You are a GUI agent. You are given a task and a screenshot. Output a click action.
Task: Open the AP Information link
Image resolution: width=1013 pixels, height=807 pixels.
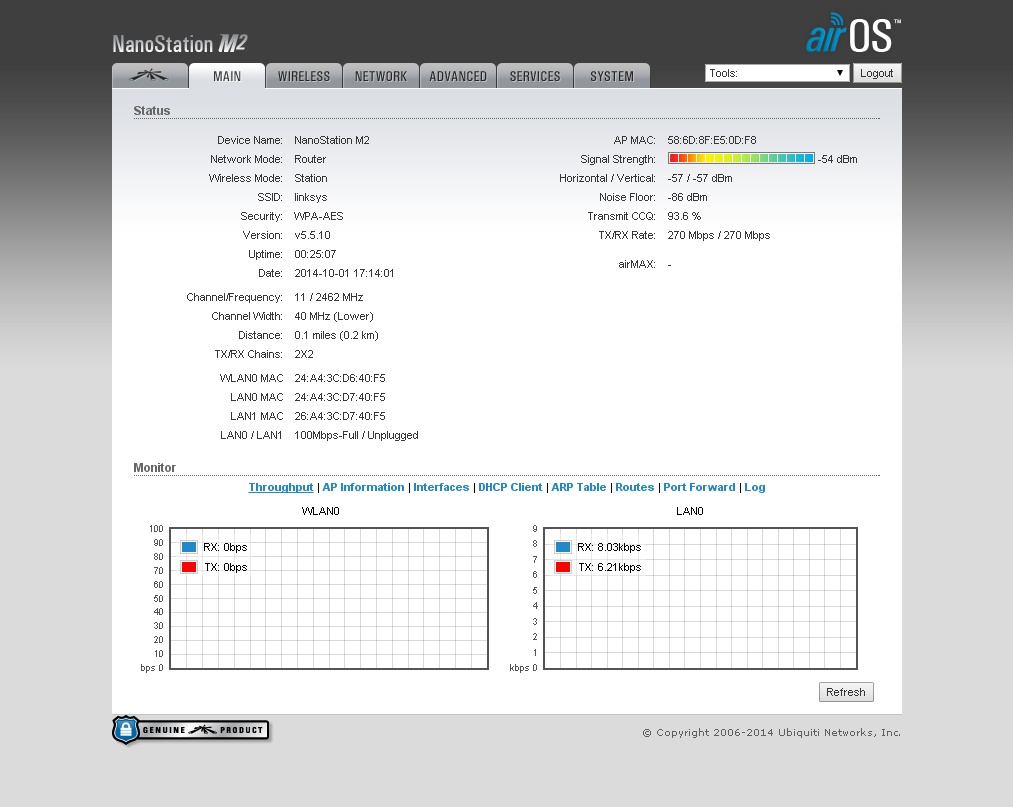tap(363, 487)
